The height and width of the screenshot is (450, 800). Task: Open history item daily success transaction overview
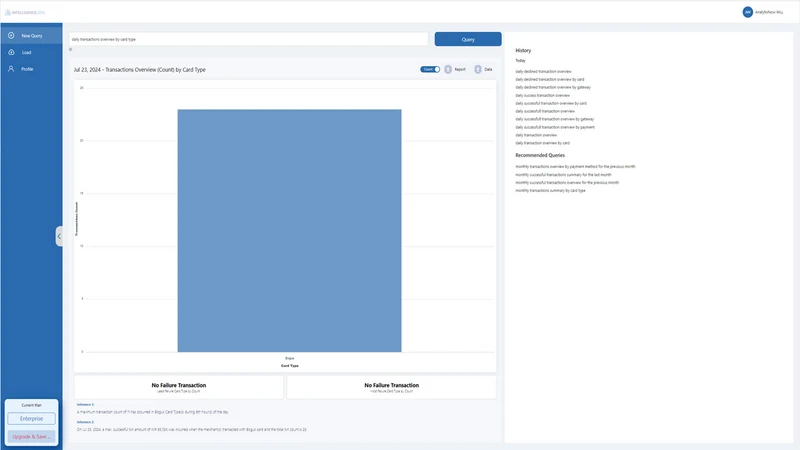pos(542,95)
